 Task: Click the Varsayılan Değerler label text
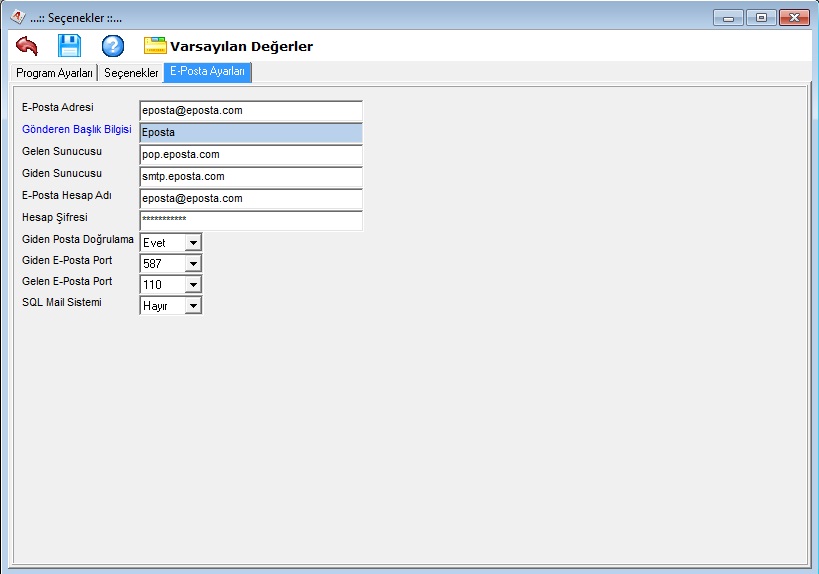pos(241,46)
